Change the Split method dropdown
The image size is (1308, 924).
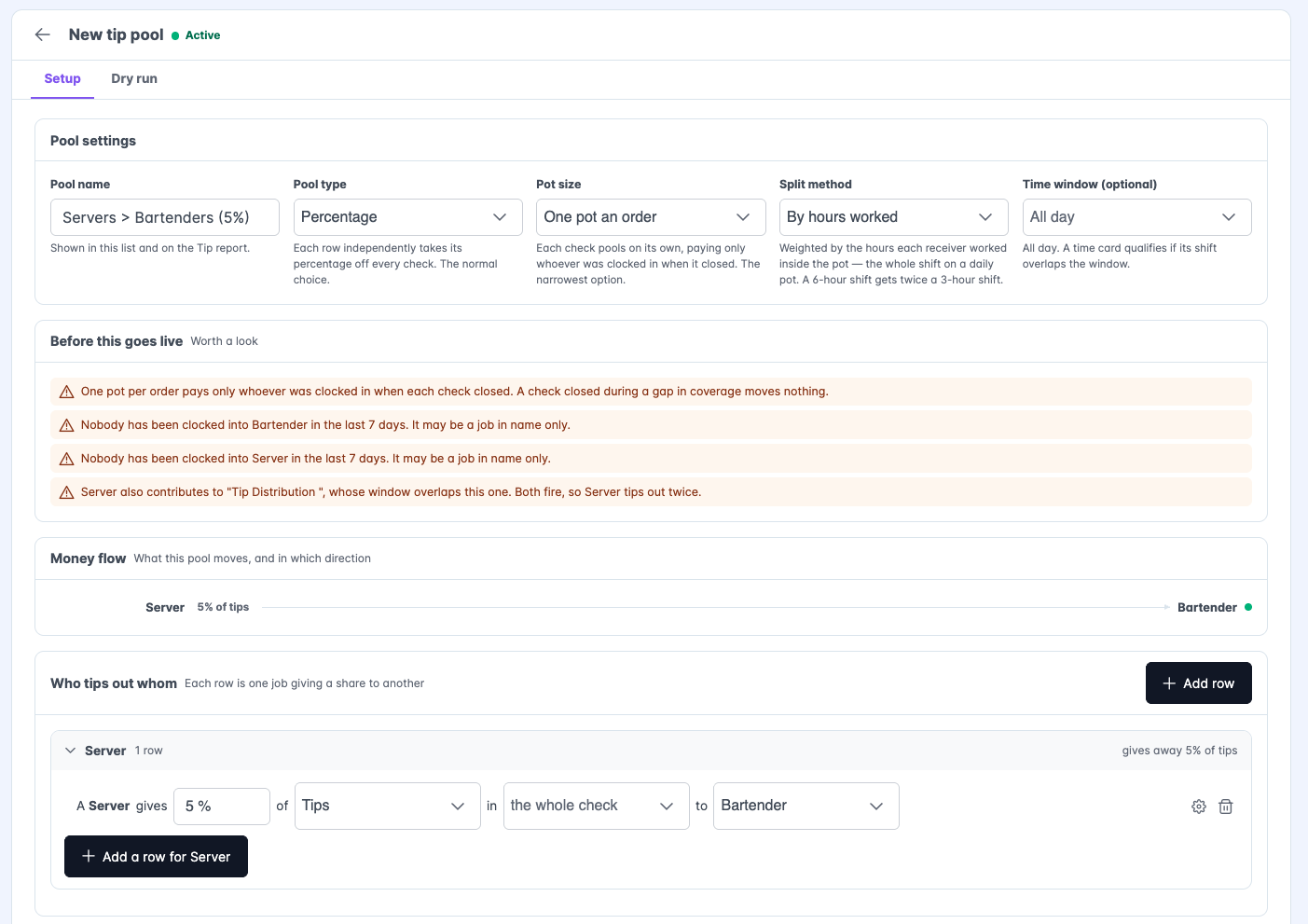(x=893, y=217)
